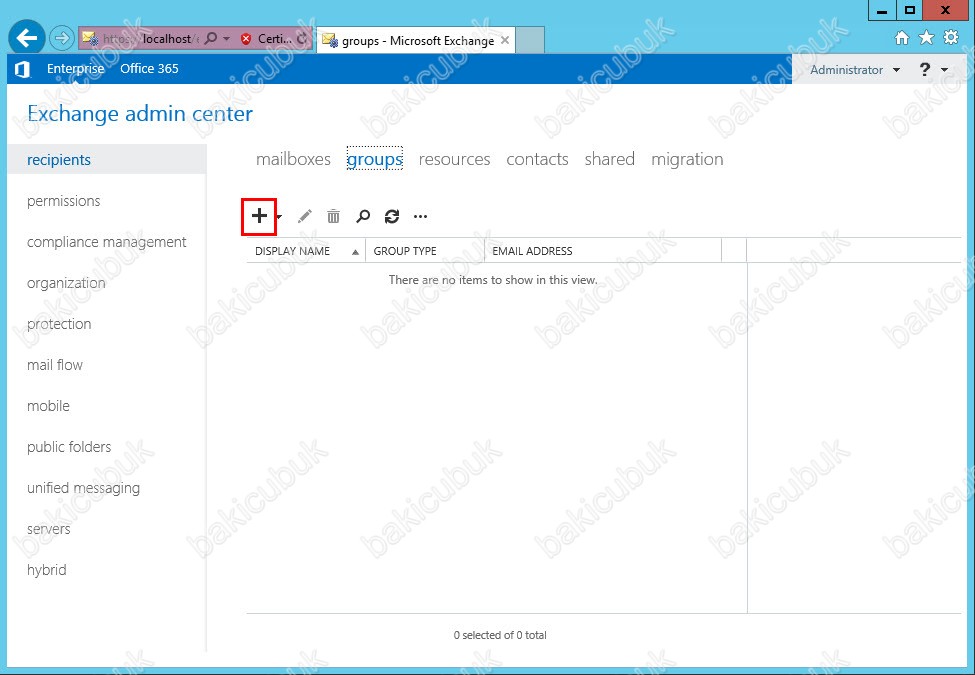
Task: Click the certificate error red icon
Action: pyautogui.click(x=246, y=39)
